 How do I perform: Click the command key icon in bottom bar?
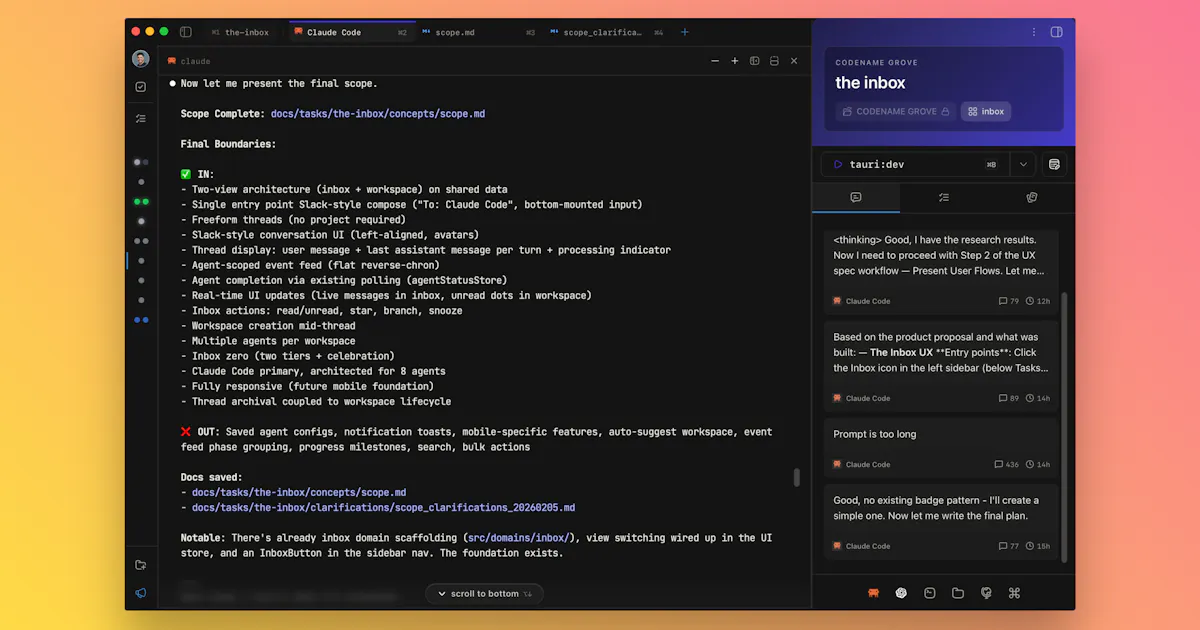point(1014,593)
